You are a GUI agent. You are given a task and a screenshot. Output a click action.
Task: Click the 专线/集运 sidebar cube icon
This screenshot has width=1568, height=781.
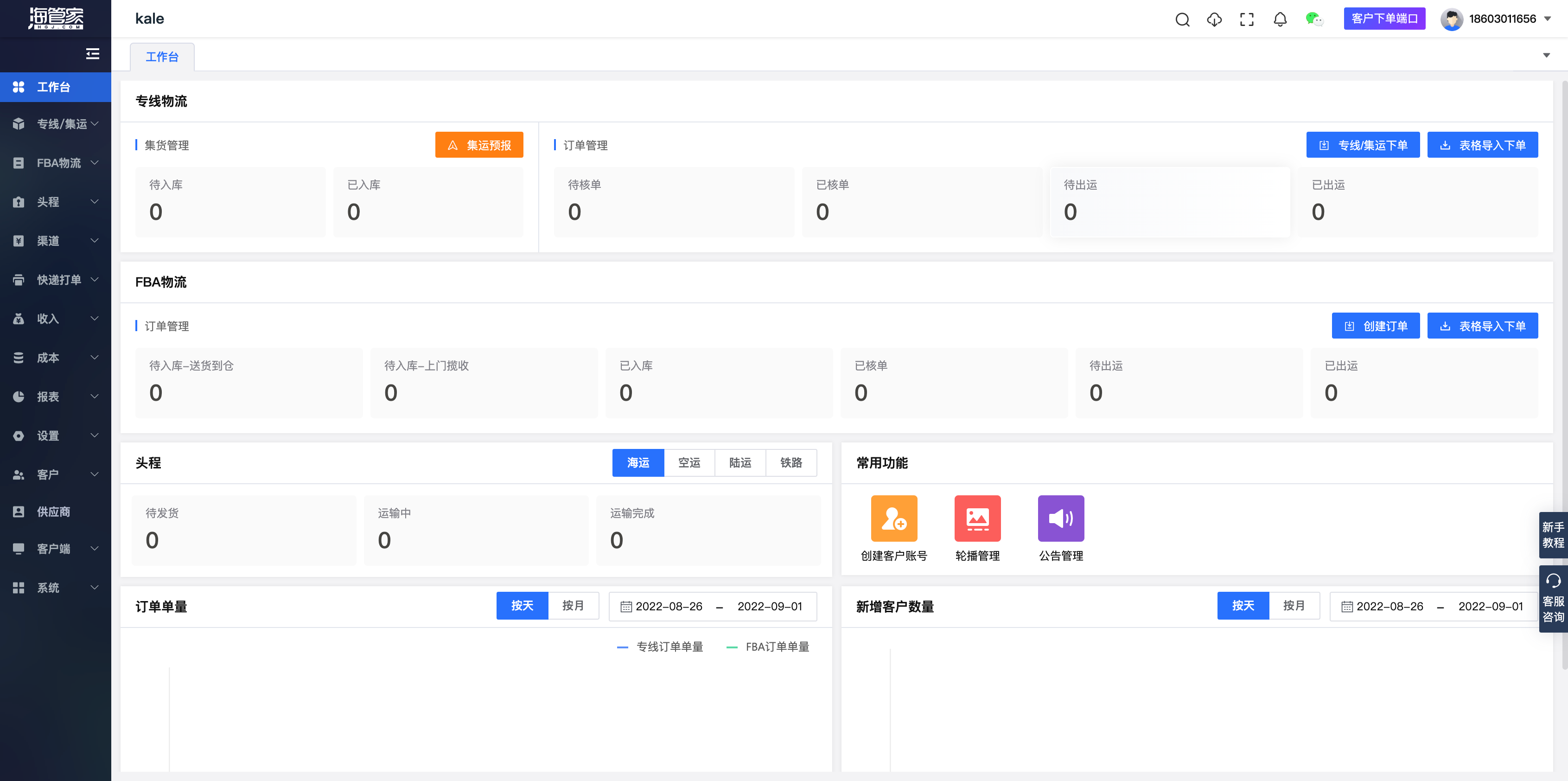[x=19, y=124]
